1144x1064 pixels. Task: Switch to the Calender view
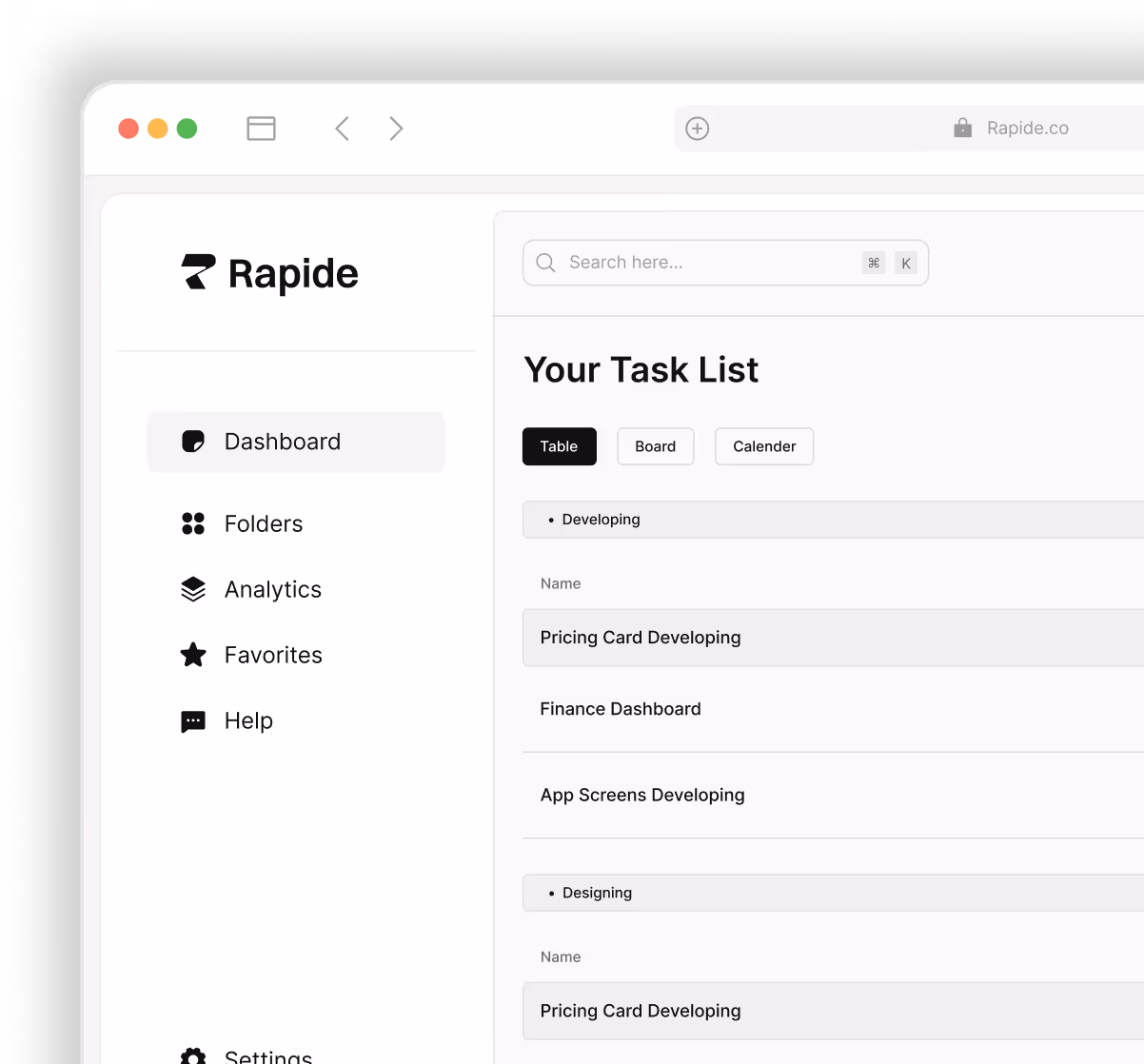pos(763,446)
